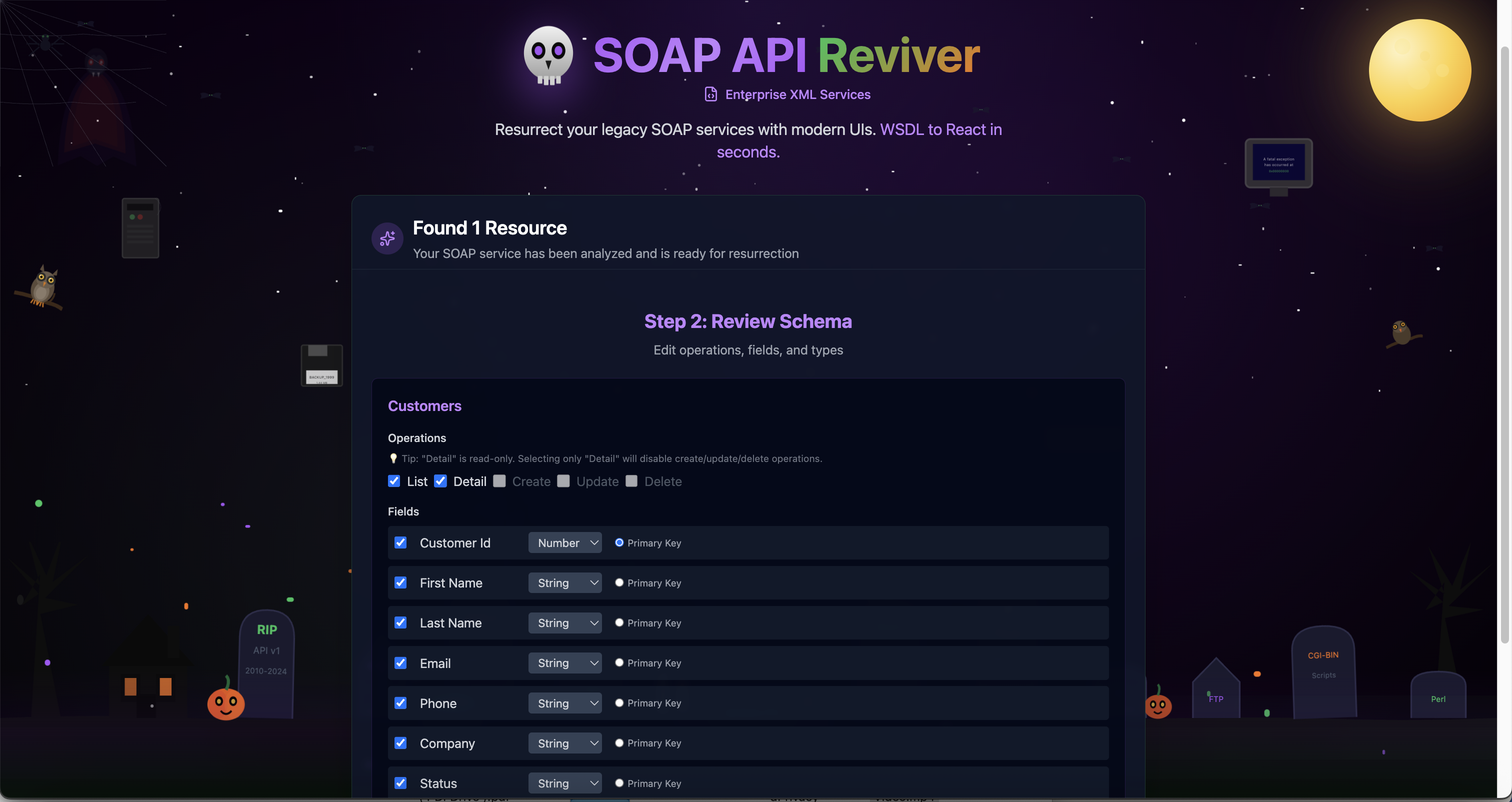Click the floppy disk backup icon
The height and width of the screenshot is (802, 1512).
point(321,365)
